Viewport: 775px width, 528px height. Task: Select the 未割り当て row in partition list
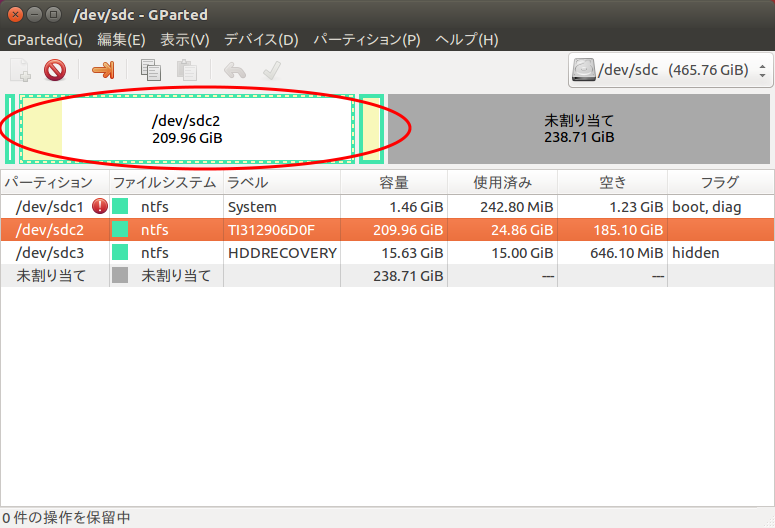388,275
